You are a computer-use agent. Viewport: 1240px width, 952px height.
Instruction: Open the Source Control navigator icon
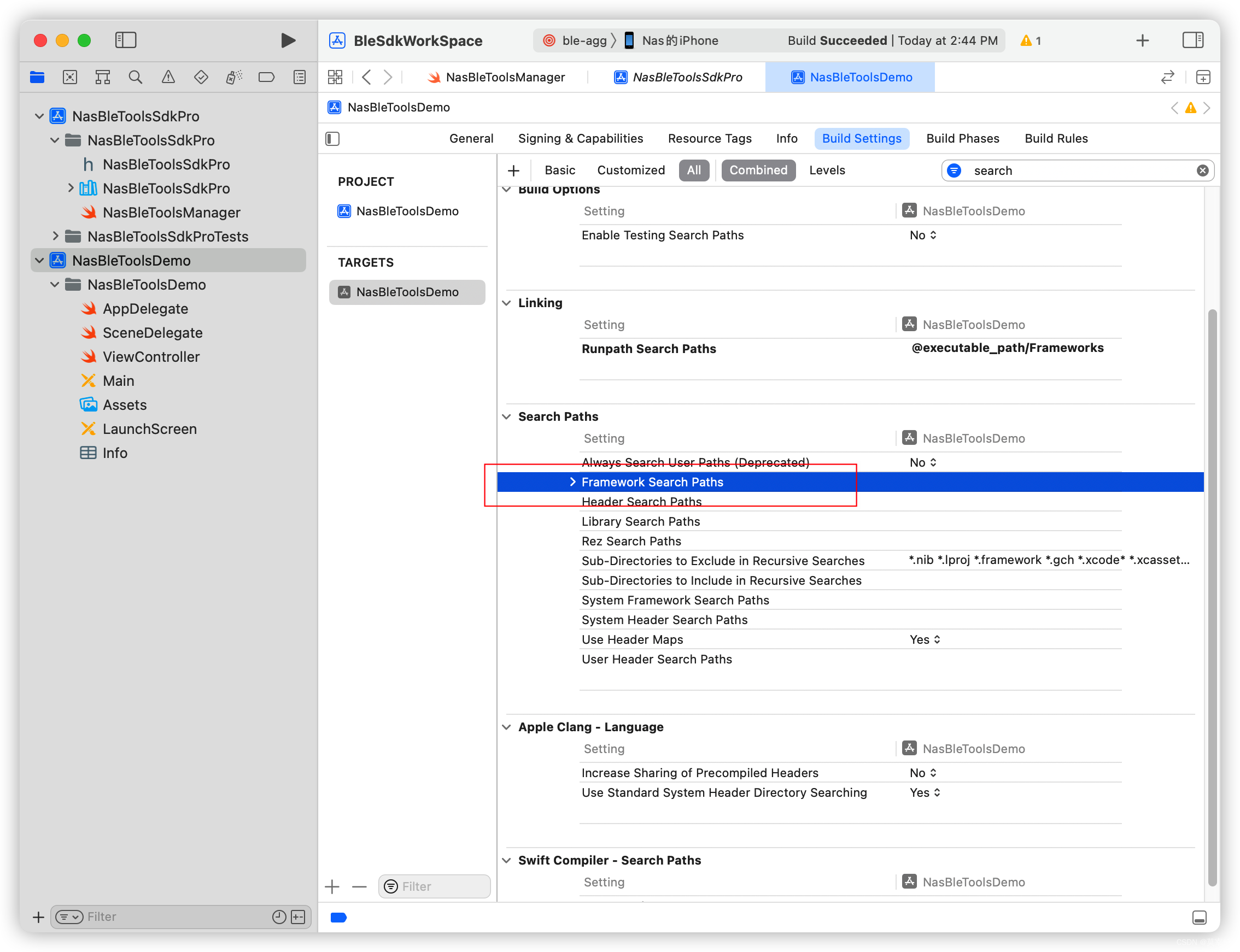point(70,77)
